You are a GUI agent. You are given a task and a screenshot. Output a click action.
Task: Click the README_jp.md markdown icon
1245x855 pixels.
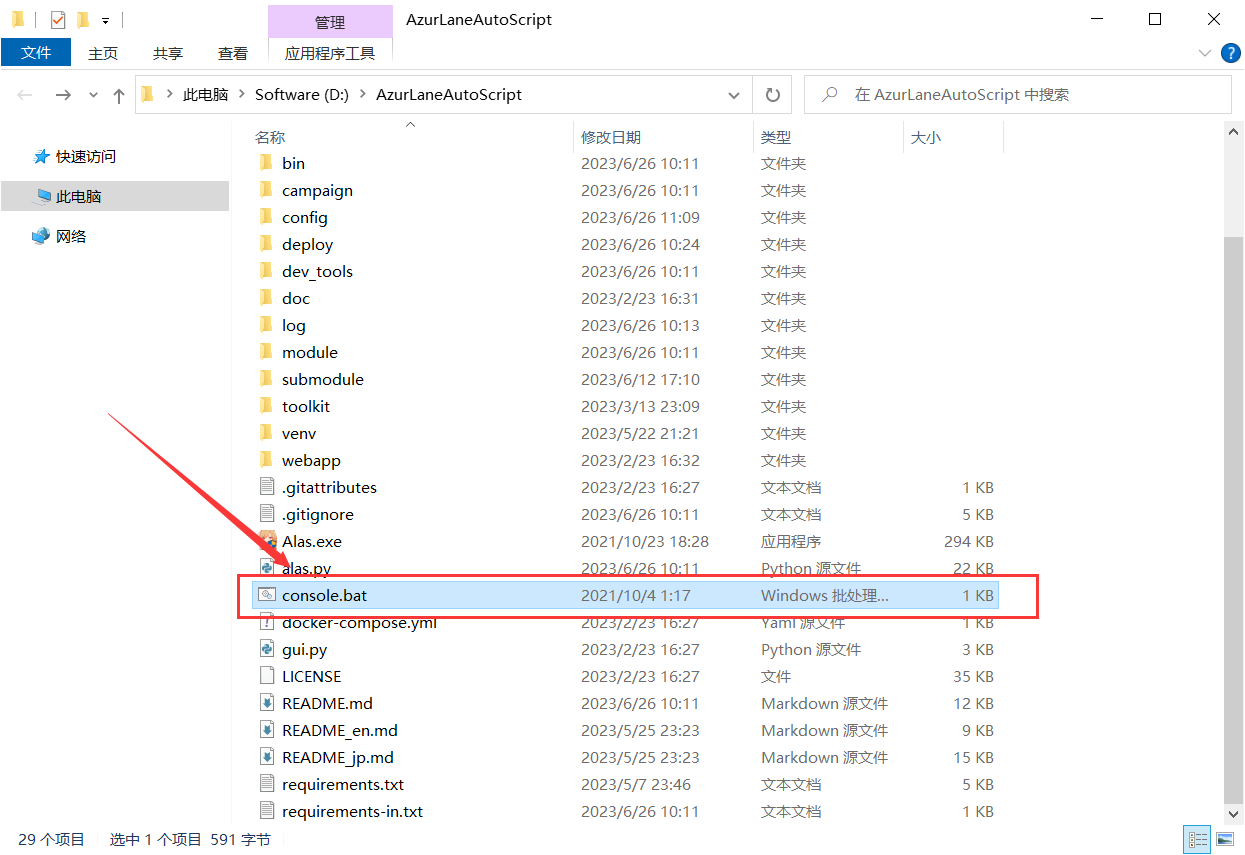coord(266,757)
